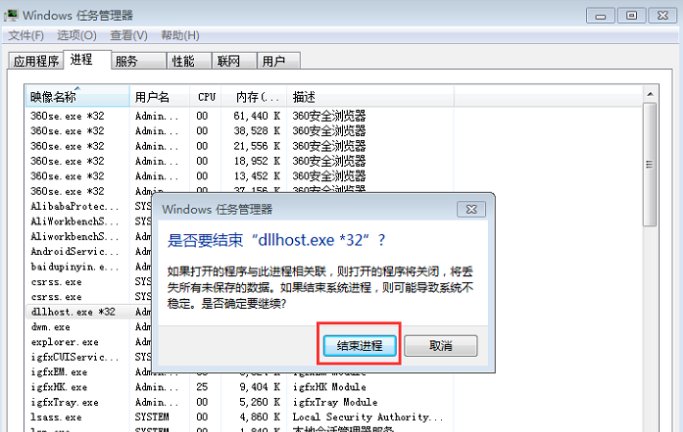683x432 pixels.
Task: Open the 选项(O) menu
Action: pos(77,35)
